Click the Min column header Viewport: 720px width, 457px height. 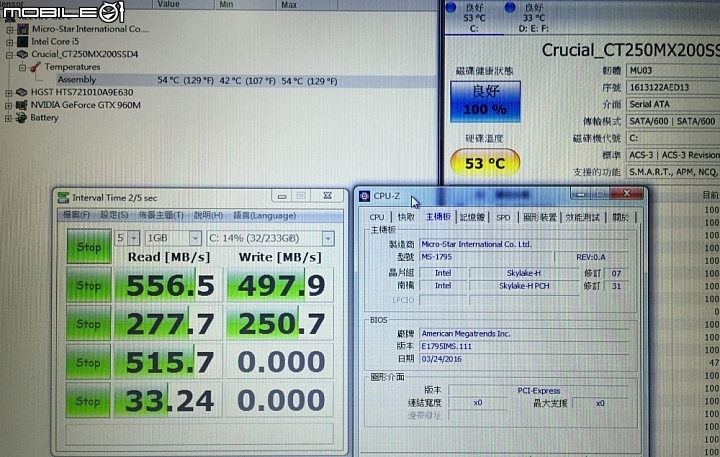245,5
